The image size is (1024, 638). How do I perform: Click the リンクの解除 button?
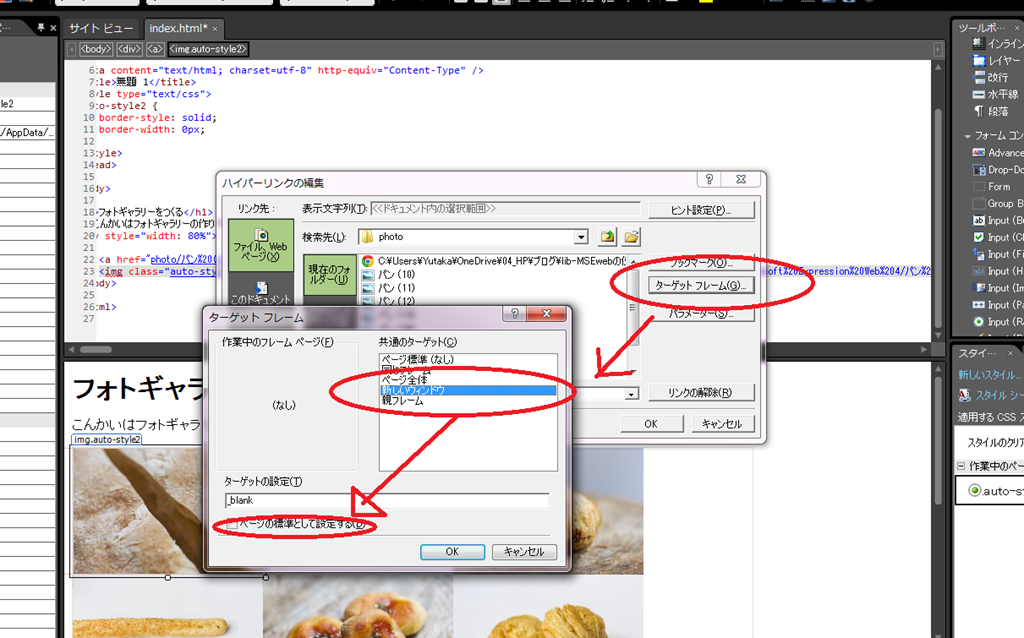coord(701,392)
